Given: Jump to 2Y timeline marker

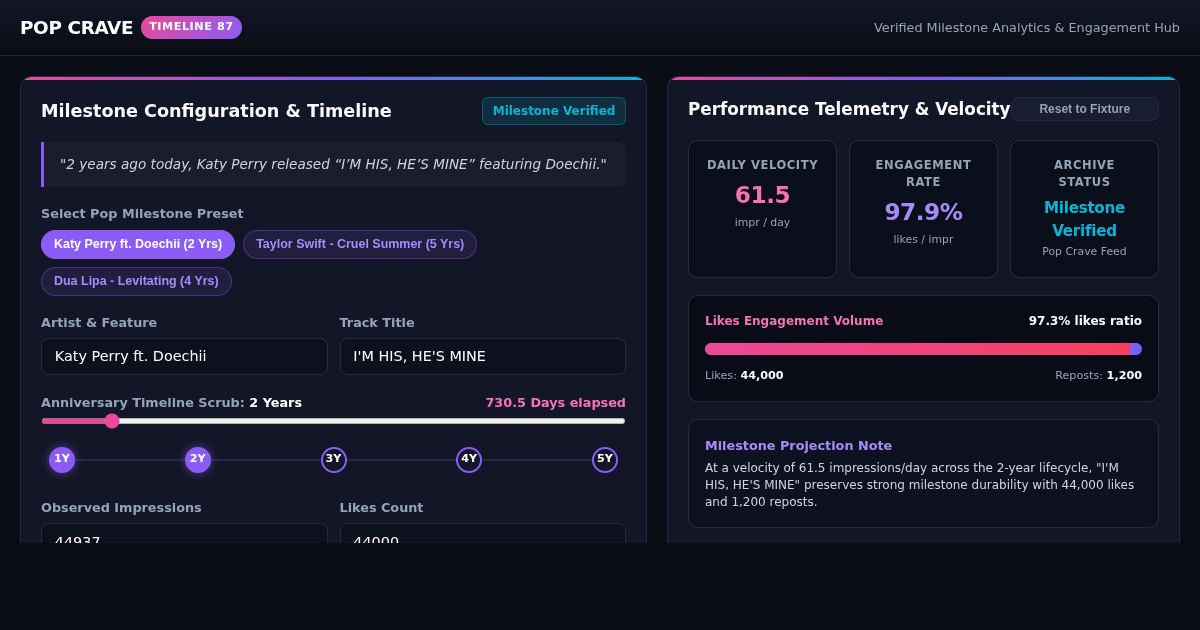Looking at the screenshot, I should pyautogui.click(x=198, y=460).
